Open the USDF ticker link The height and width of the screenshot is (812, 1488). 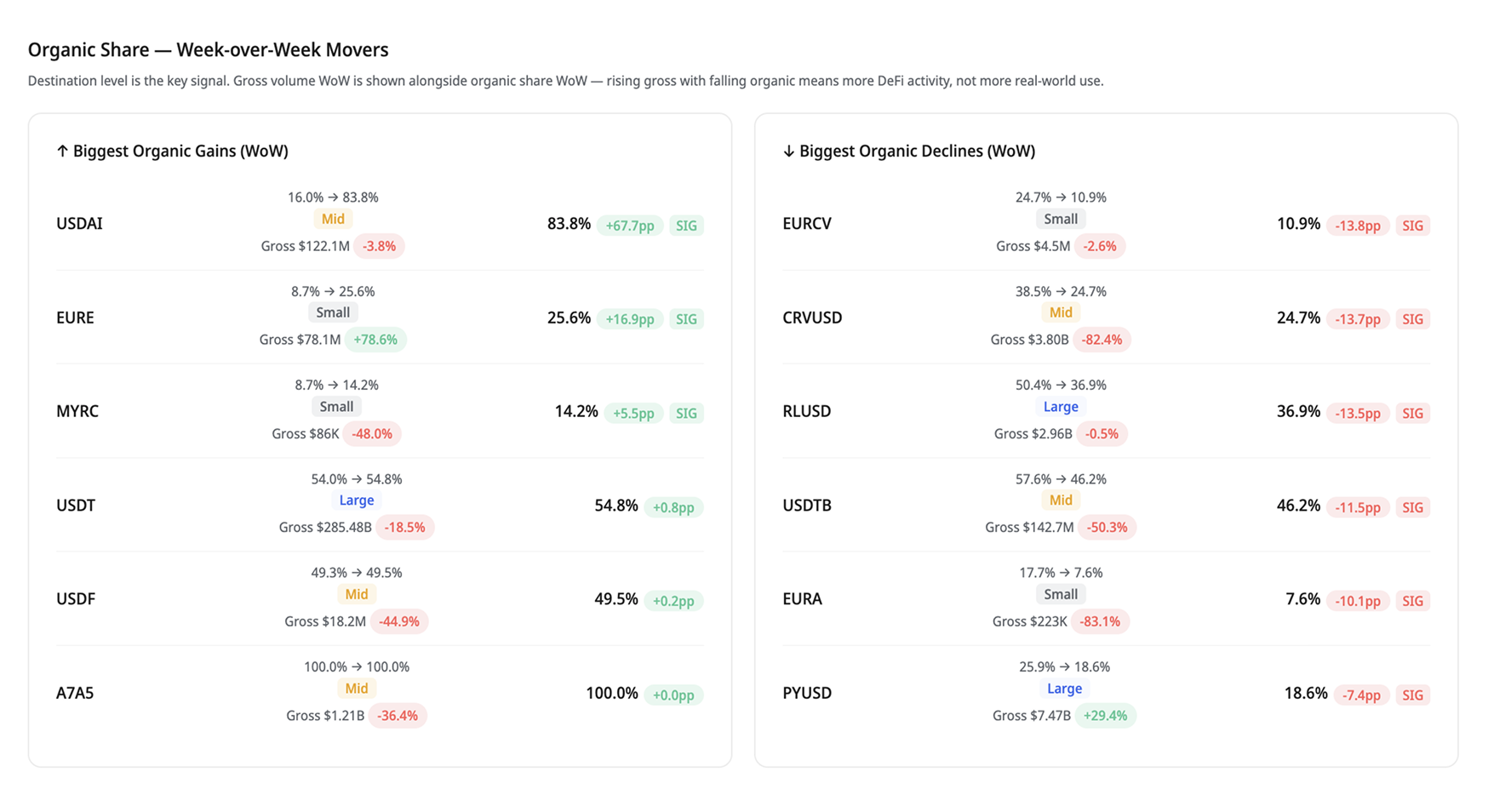pos(76,598)
